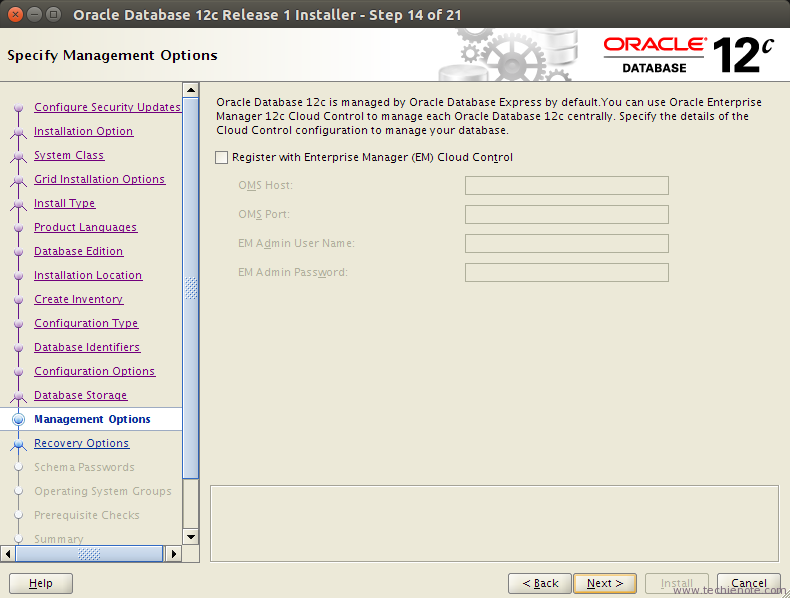Go to the Grid Installation Options step
Viewport: 790px width, 598px height.
pyautogui.click(x=99, y=179)
